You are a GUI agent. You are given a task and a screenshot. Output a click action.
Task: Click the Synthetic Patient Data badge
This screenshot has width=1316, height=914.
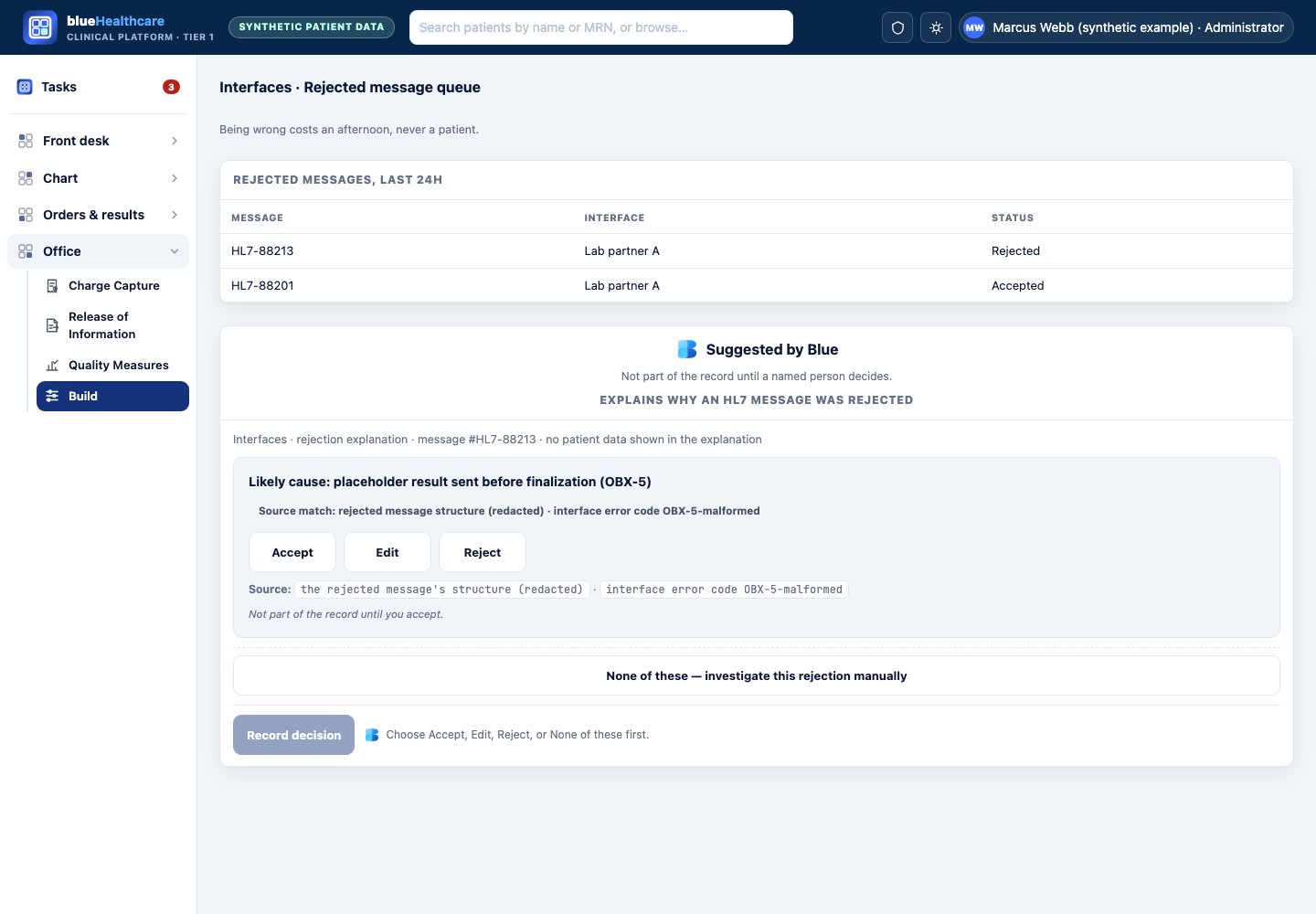click(x=312, y=27)
